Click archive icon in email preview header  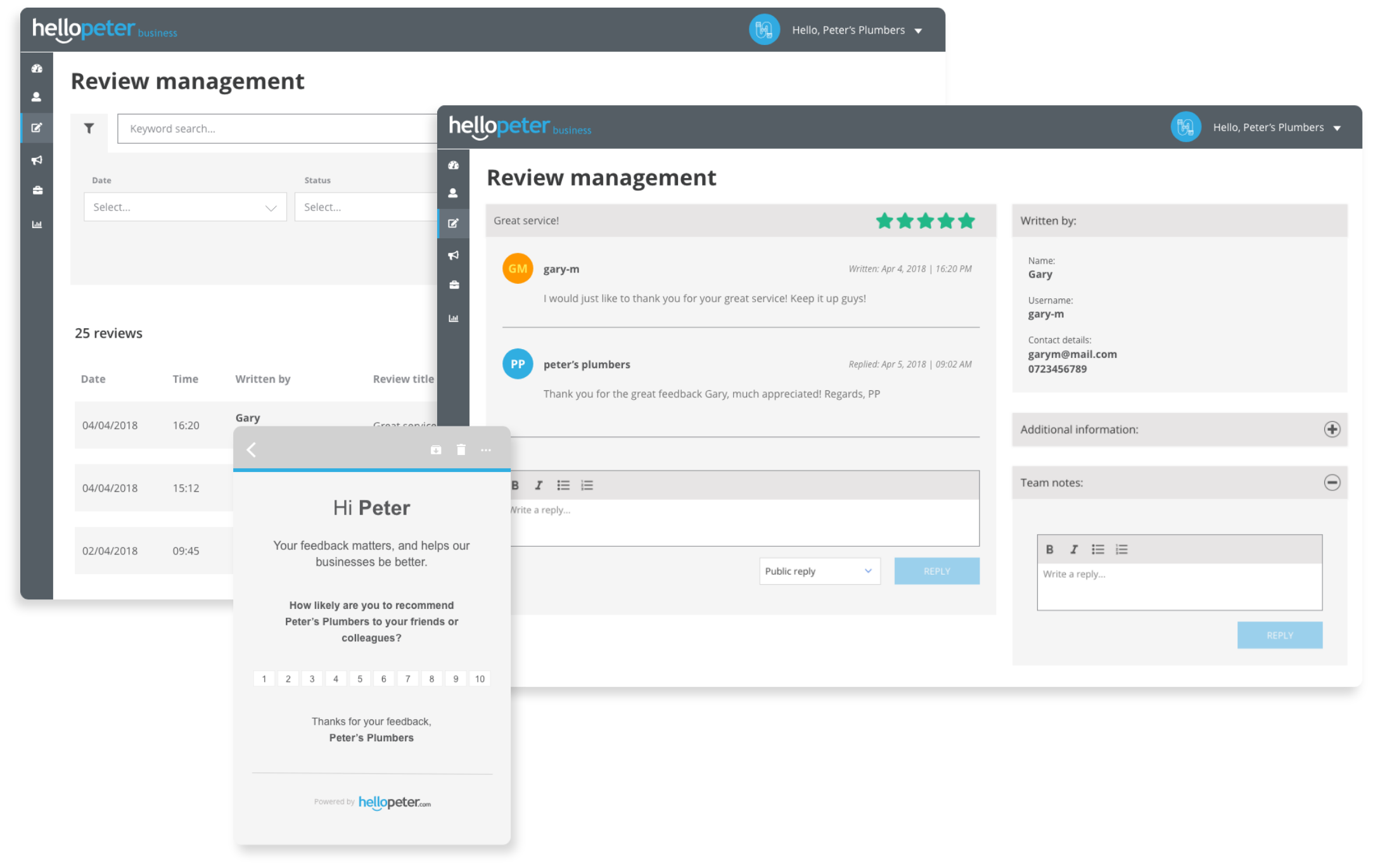tap(436, 450)
